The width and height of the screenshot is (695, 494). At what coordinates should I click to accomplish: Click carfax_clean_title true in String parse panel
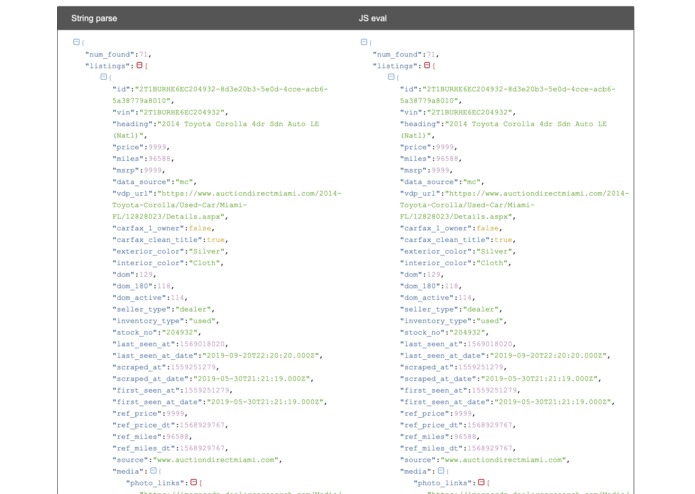216,240
